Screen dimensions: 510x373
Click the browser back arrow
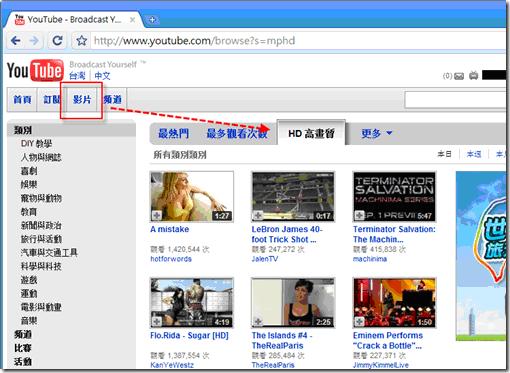[16, 41]
